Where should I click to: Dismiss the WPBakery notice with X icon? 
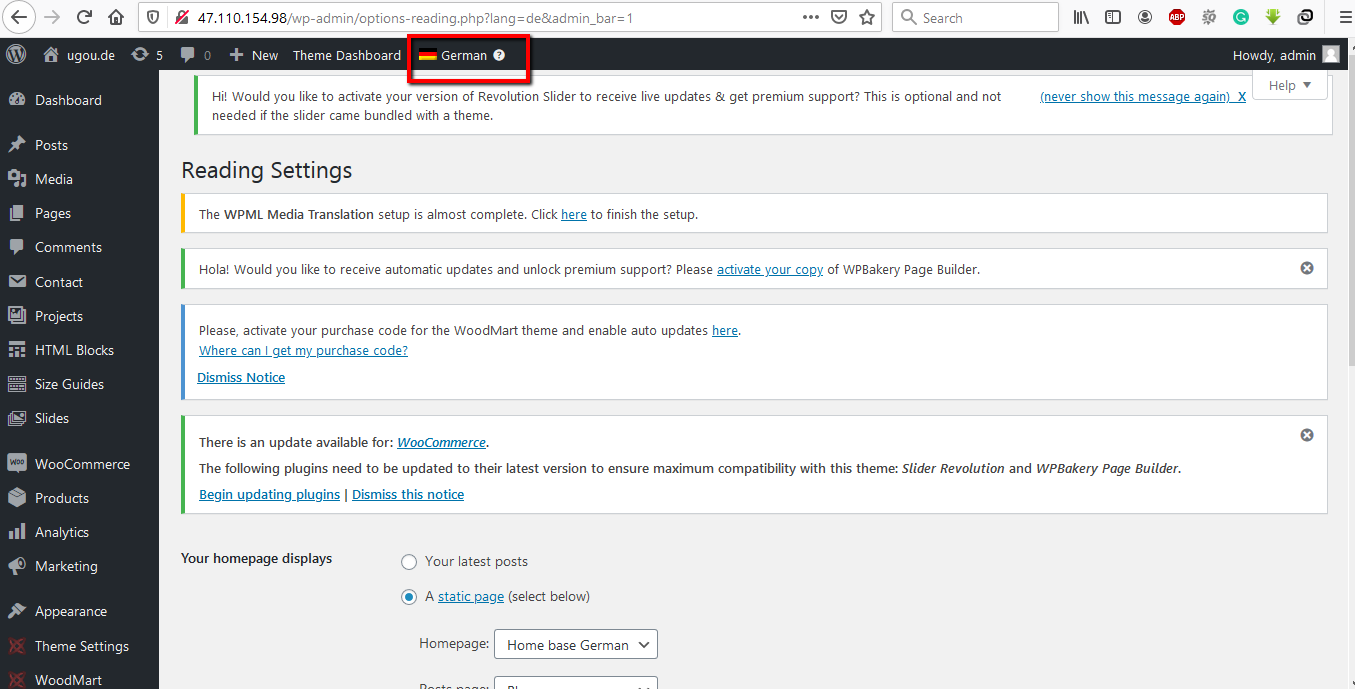pos(1306,268)
